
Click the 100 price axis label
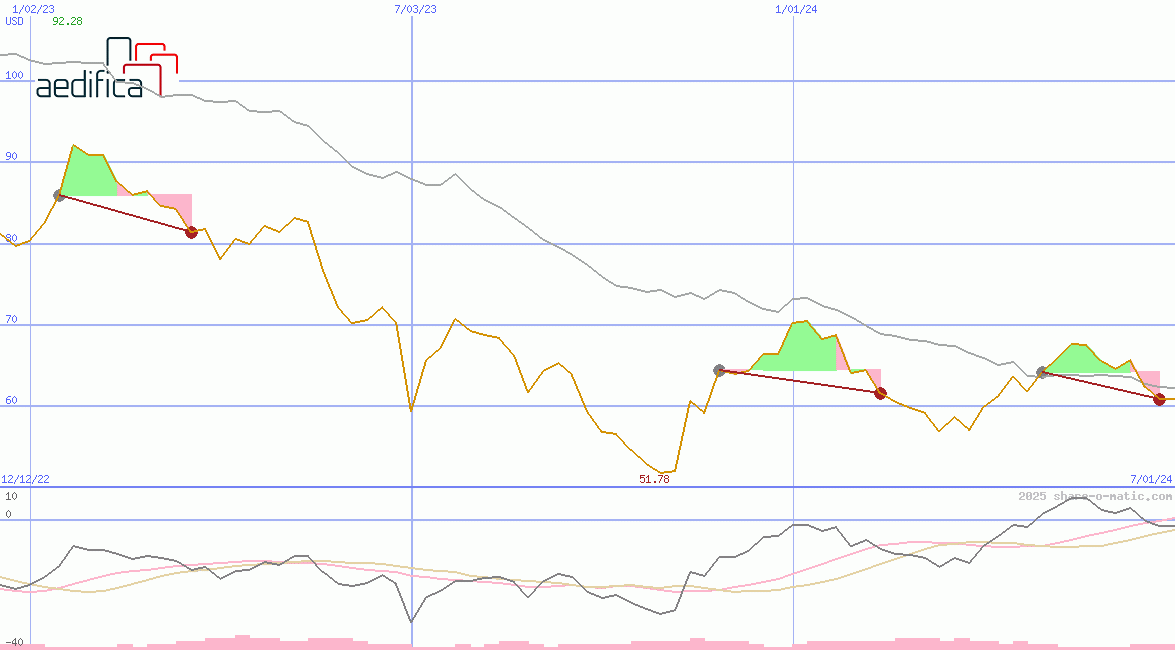pos(14,76)
